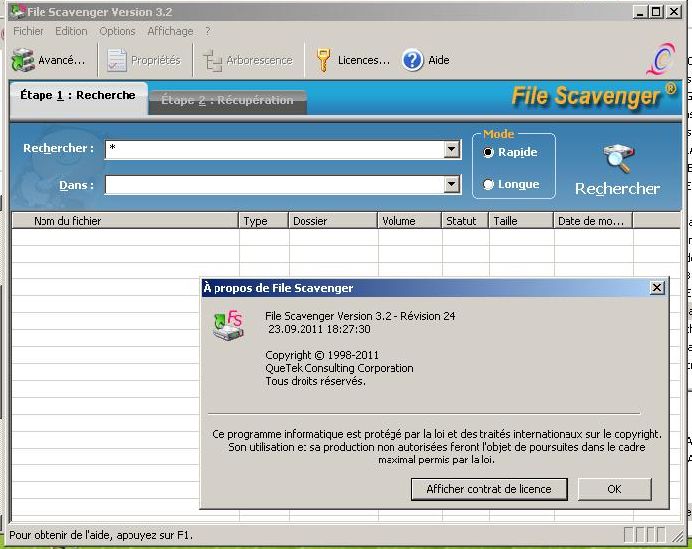Expand the Dans combo box dropdown
The width and height of the screenshot is (692, 549).
click(x=451, y=184)
